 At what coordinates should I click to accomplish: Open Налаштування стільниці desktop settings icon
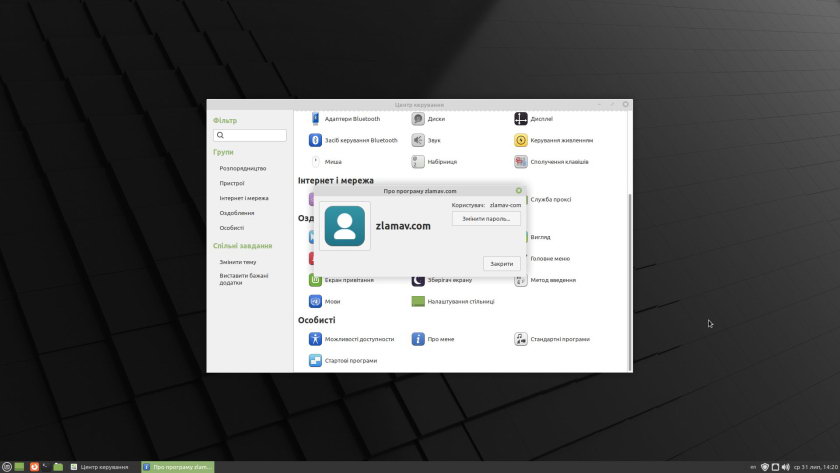click(x=418, y=302)
